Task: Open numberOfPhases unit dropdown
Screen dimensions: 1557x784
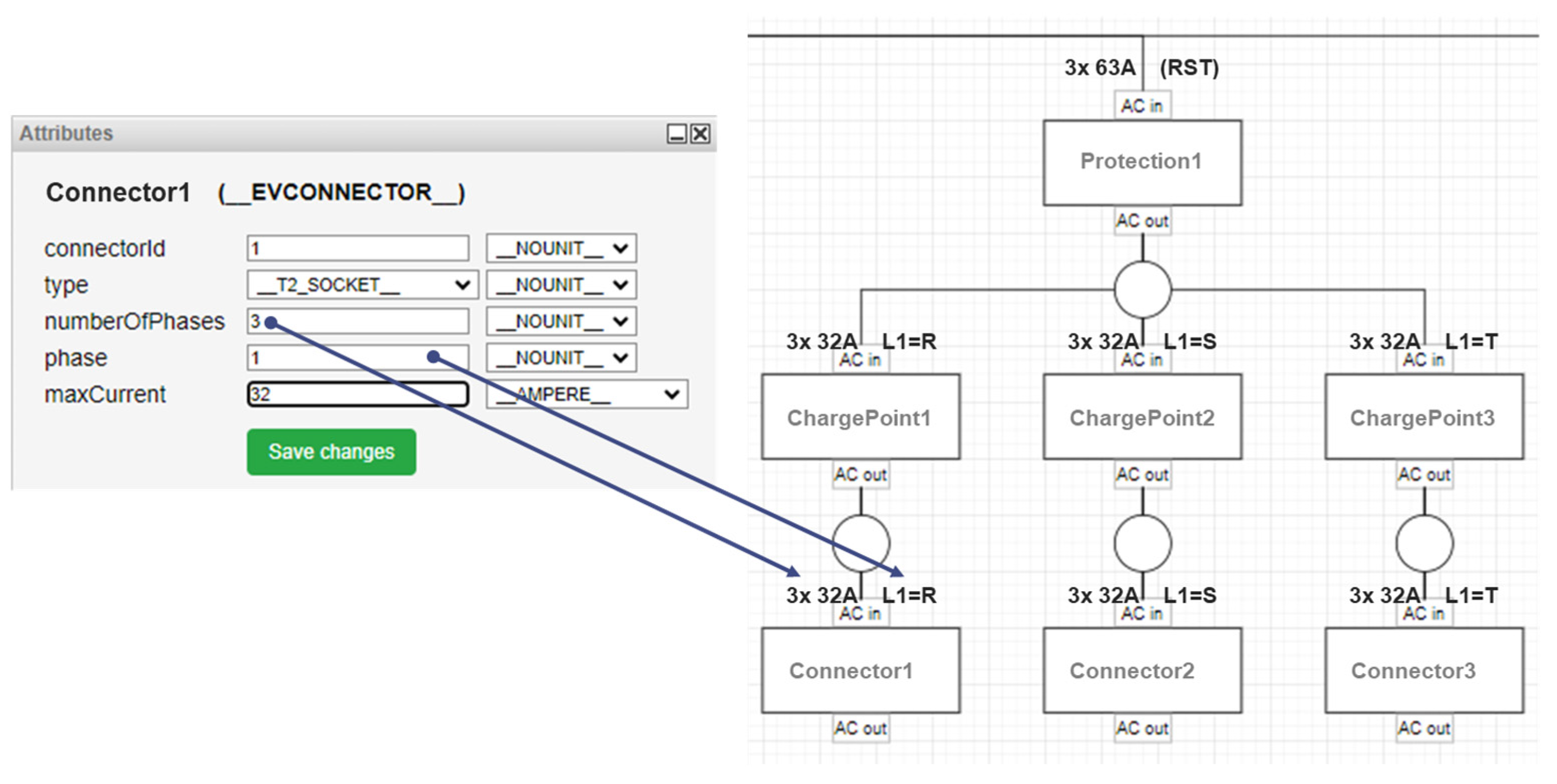Action: [561, 321]
